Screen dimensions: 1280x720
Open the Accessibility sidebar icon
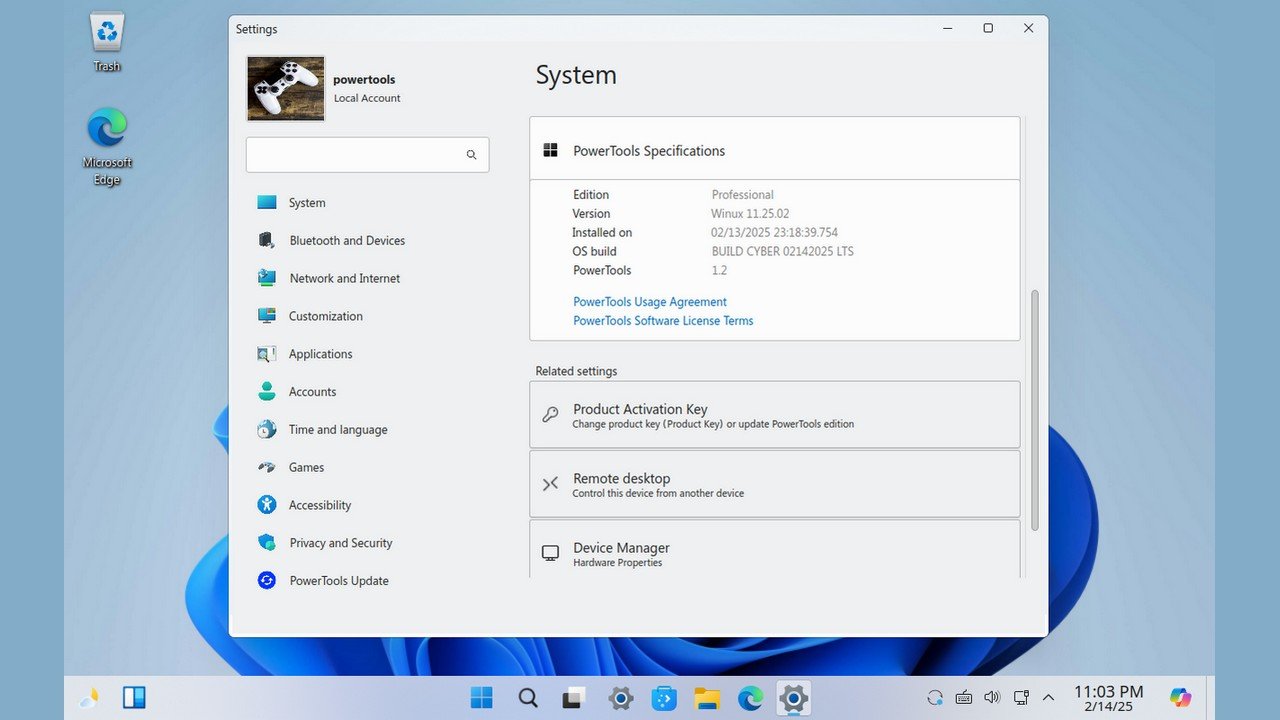[266, 505]
